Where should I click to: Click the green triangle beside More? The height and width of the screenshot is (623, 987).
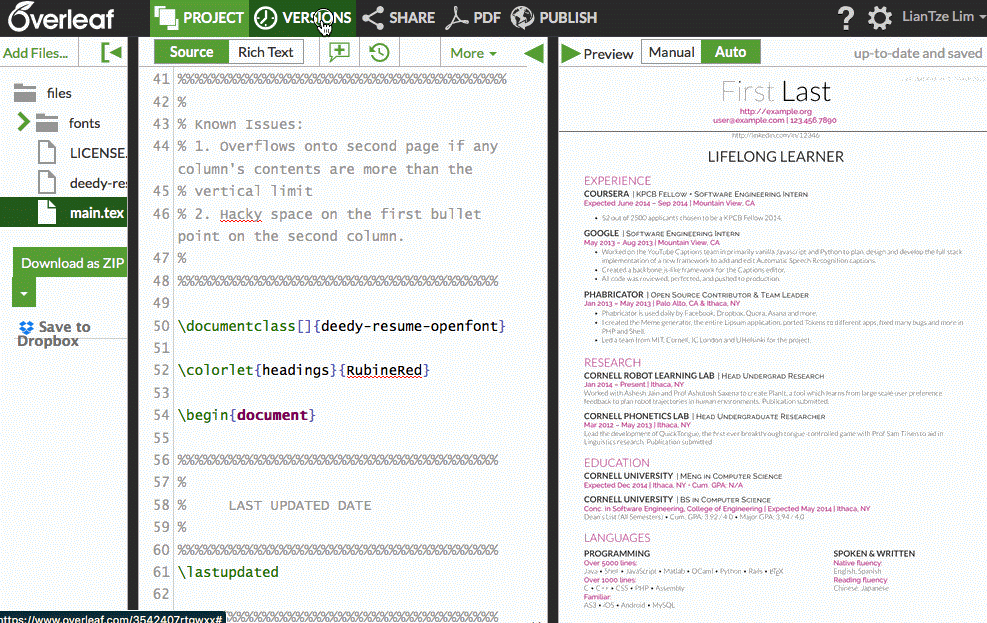pyautogui.click(x=534, y=53)
